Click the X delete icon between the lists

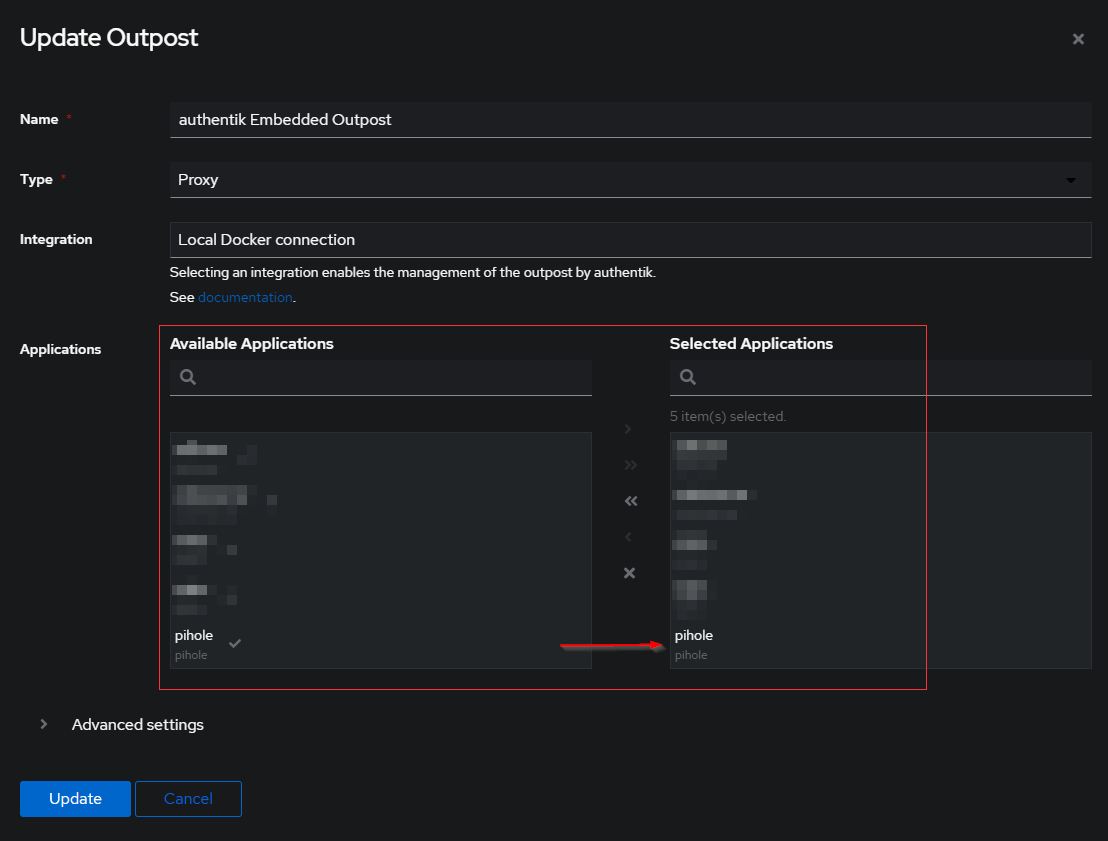[x=630, y=573]
